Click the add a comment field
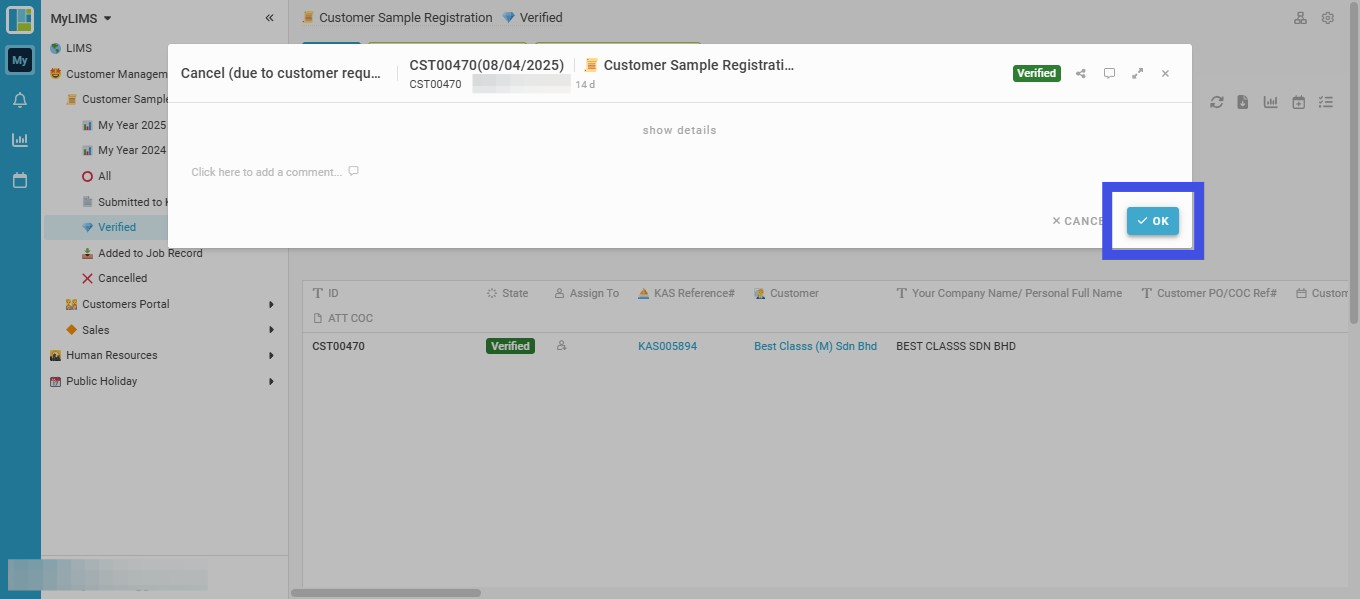The width and height of the screenshot is (1360, 599). 275,172
